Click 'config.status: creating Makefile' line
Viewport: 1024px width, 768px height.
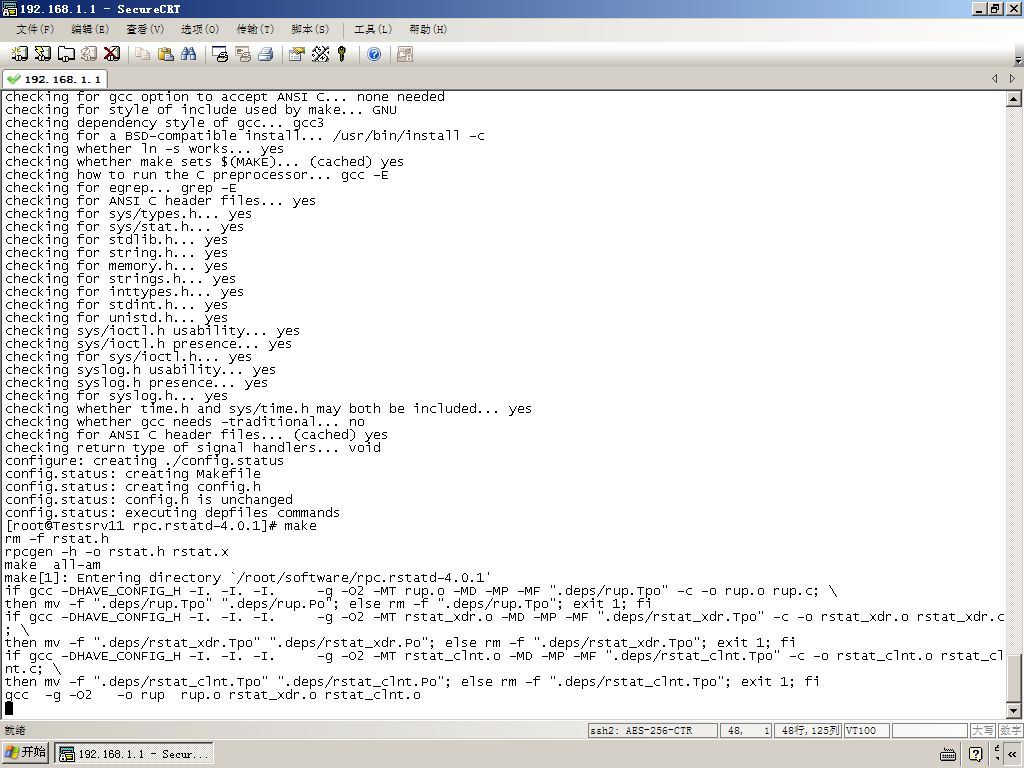point(133,473)
